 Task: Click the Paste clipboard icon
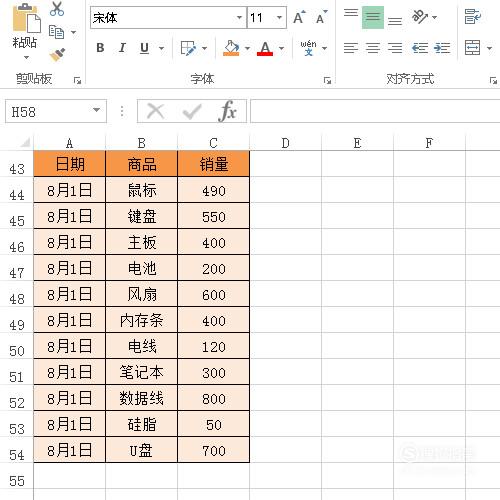pos(26,18)
